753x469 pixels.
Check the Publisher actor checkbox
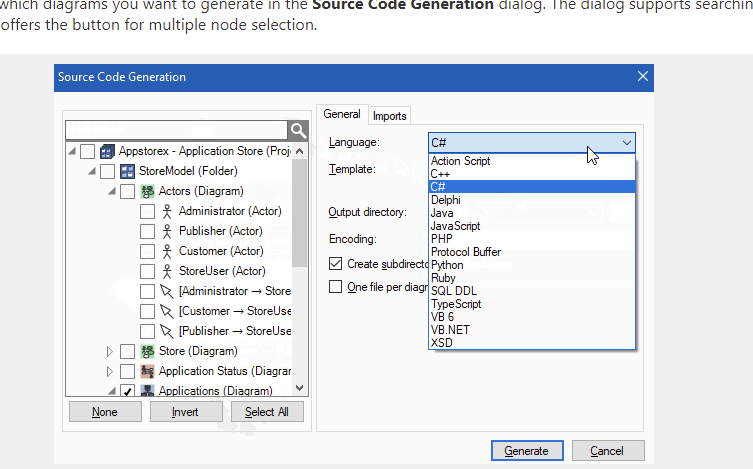(147, 231)
